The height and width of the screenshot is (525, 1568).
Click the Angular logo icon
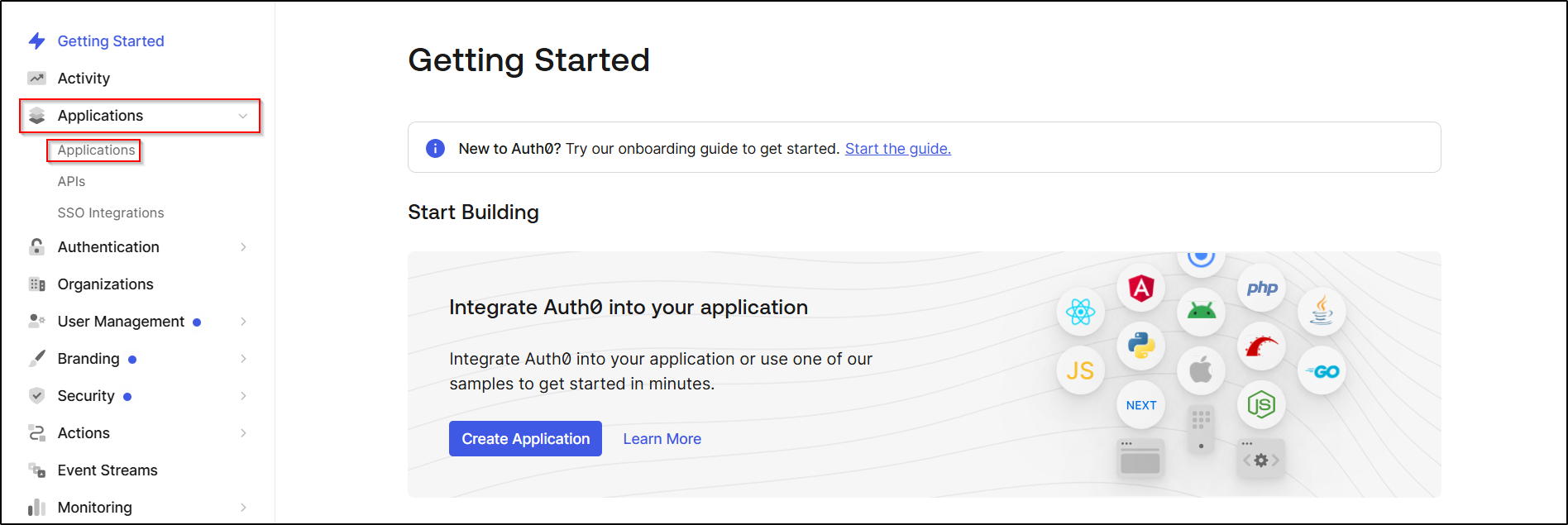[1141, 288]
